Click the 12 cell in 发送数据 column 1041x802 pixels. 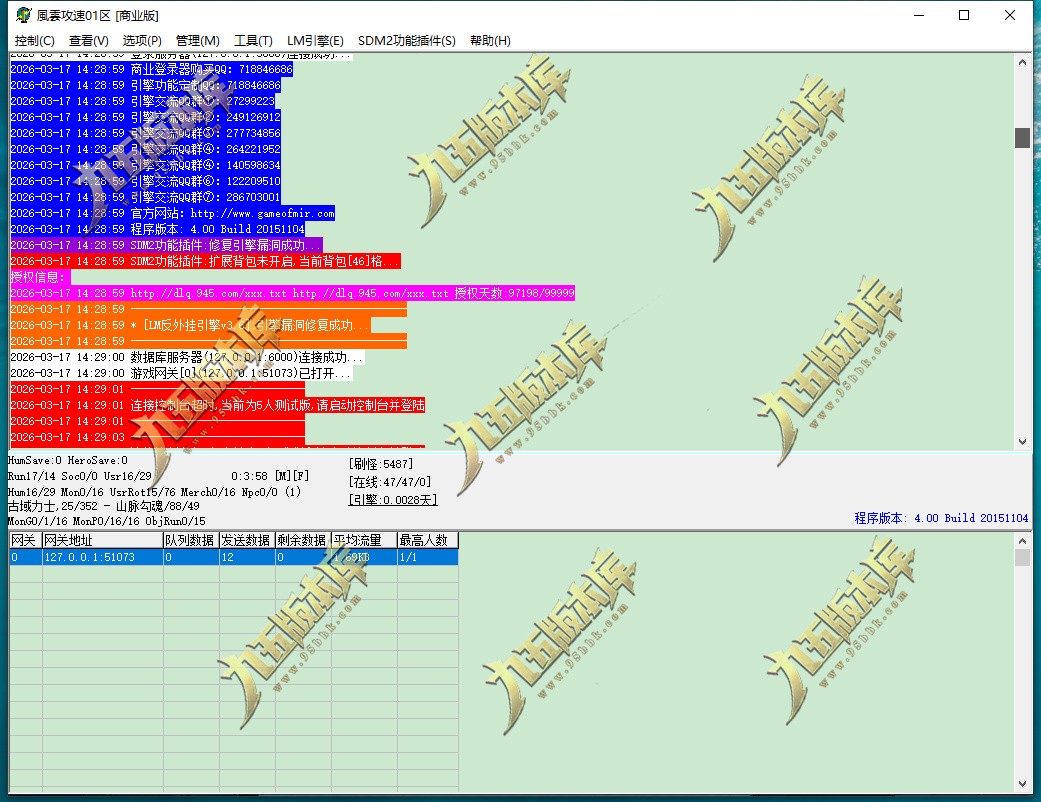tap(247, 557)
